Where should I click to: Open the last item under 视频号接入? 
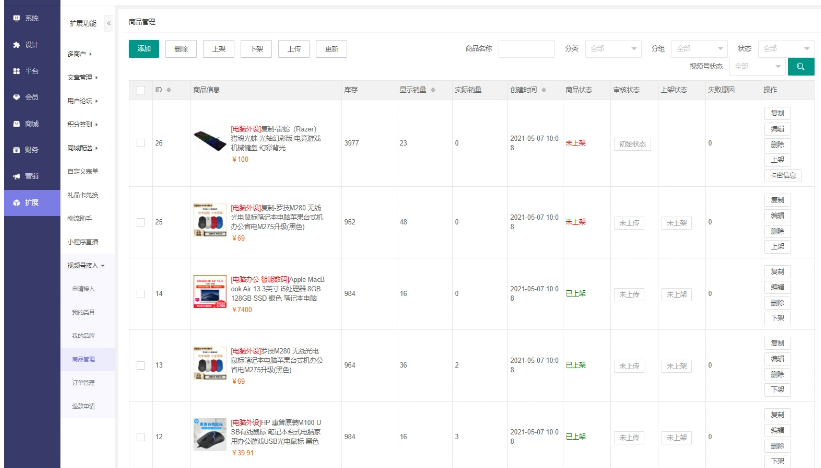pyautogui.click(x=83, y=406)
